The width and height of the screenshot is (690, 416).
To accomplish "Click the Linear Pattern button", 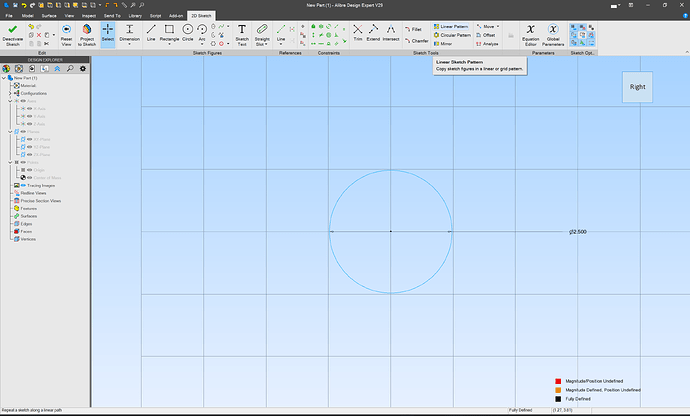I will [x=451, y=26].
